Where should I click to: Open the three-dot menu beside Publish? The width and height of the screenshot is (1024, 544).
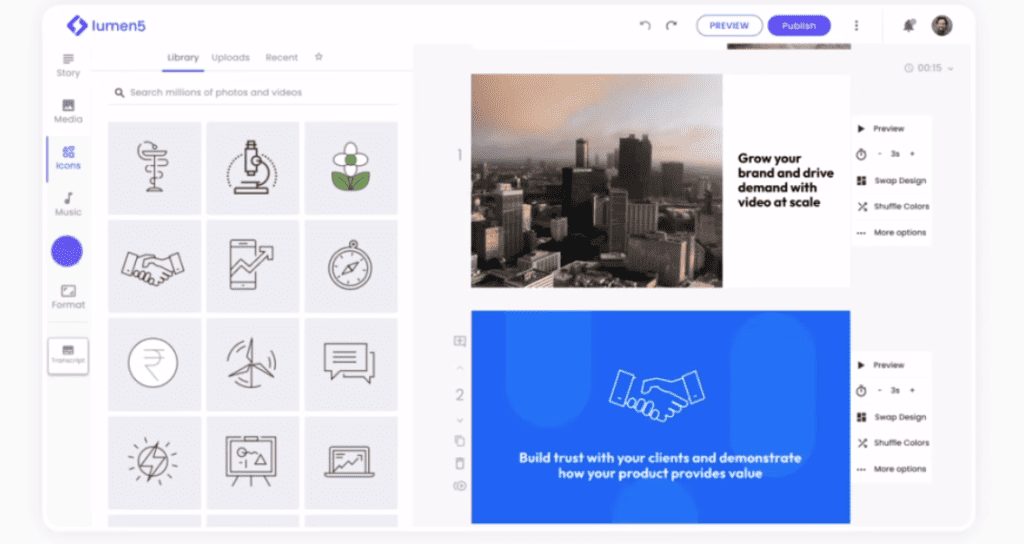pyautogui.click(x=856, y=26)
